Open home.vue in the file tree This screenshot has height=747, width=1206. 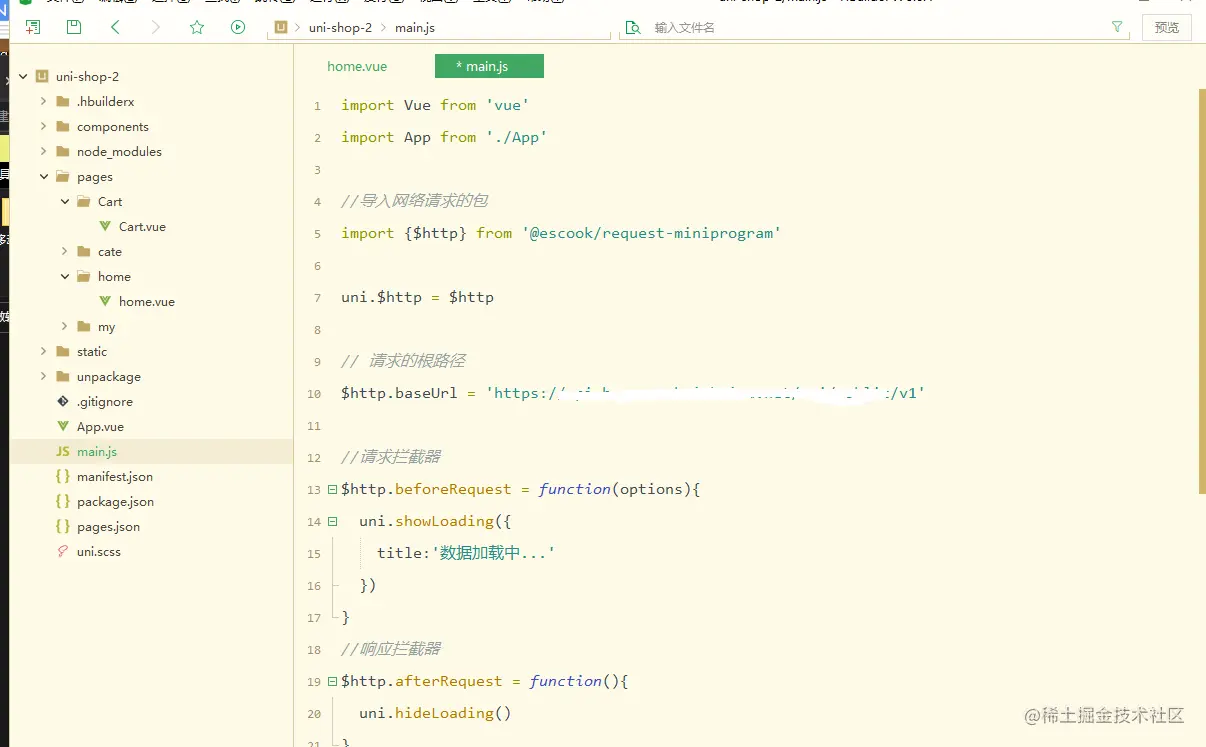tap(146, 302)
